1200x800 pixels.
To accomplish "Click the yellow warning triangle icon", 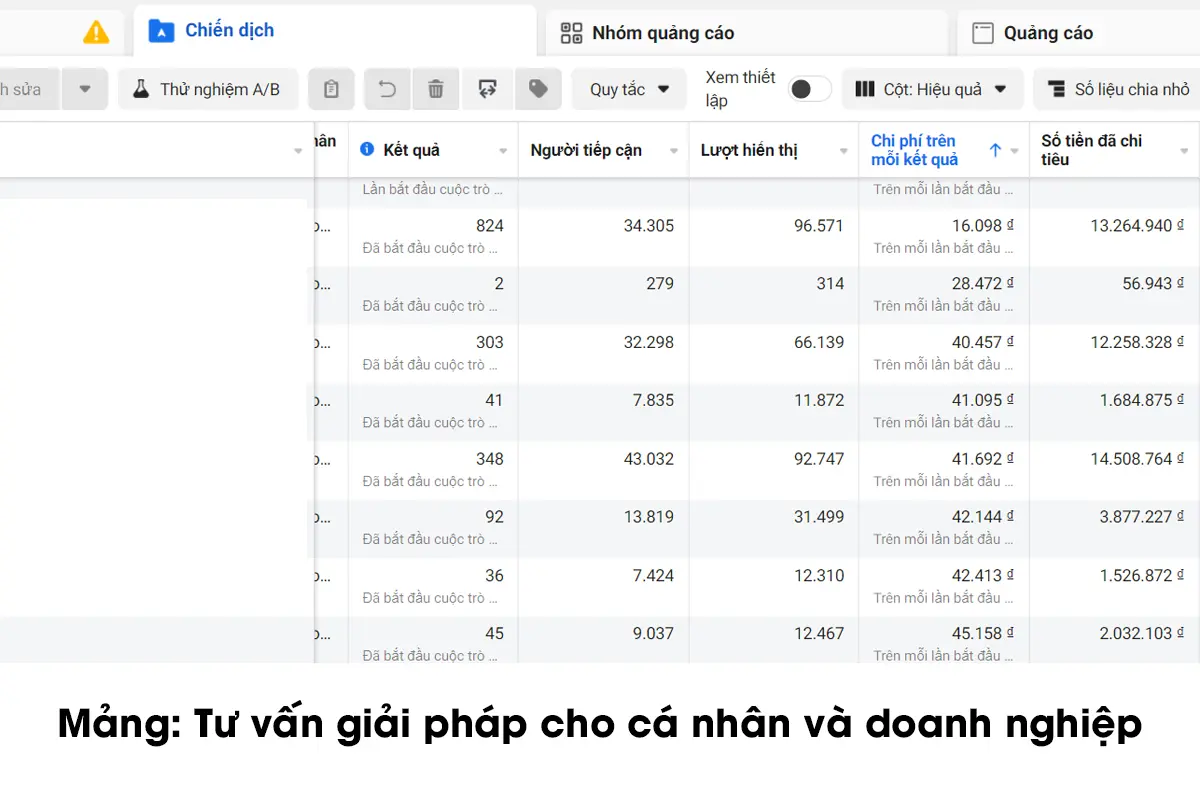I will tap(97, 31).
